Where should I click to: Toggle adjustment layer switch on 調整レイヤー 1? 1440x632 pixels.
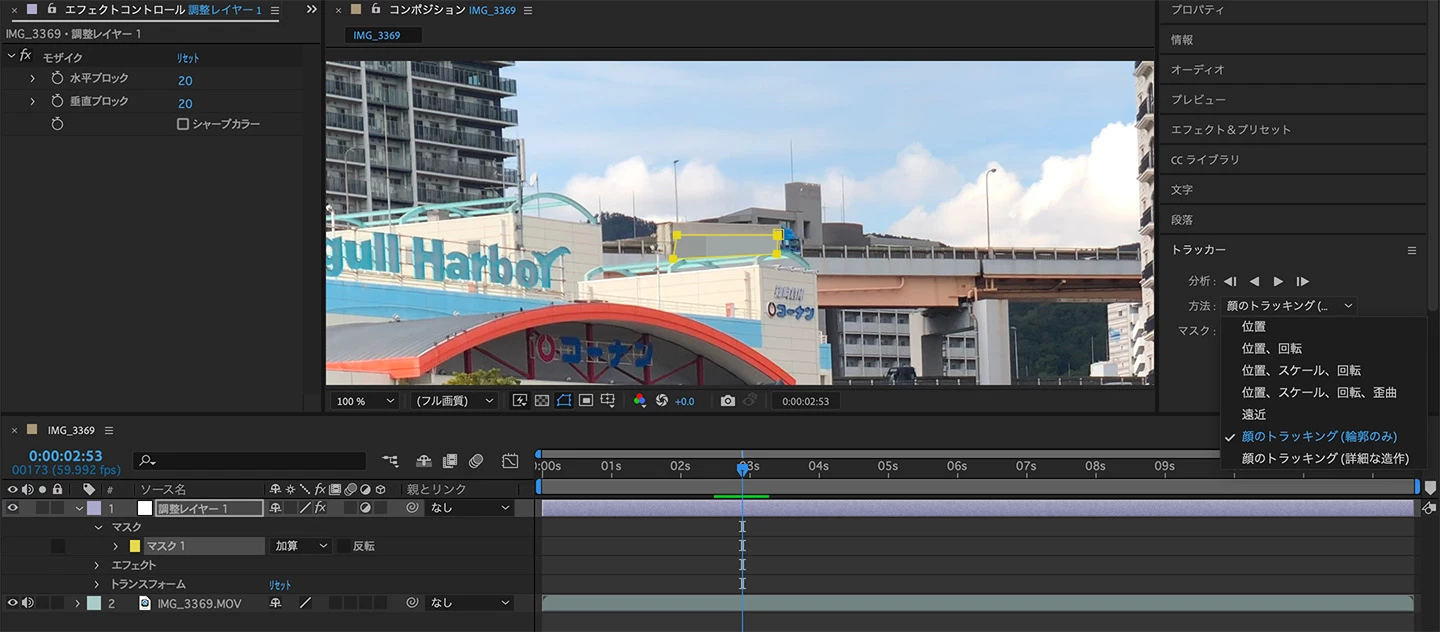click(365, 508)
